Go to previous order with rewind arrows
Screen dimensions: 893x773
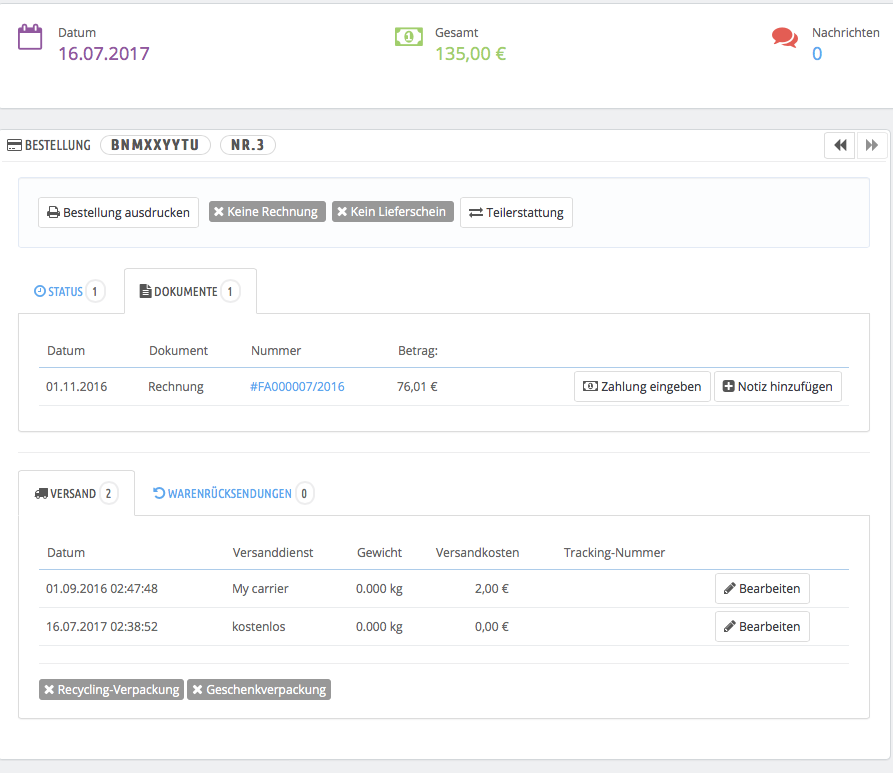[840, 145]
